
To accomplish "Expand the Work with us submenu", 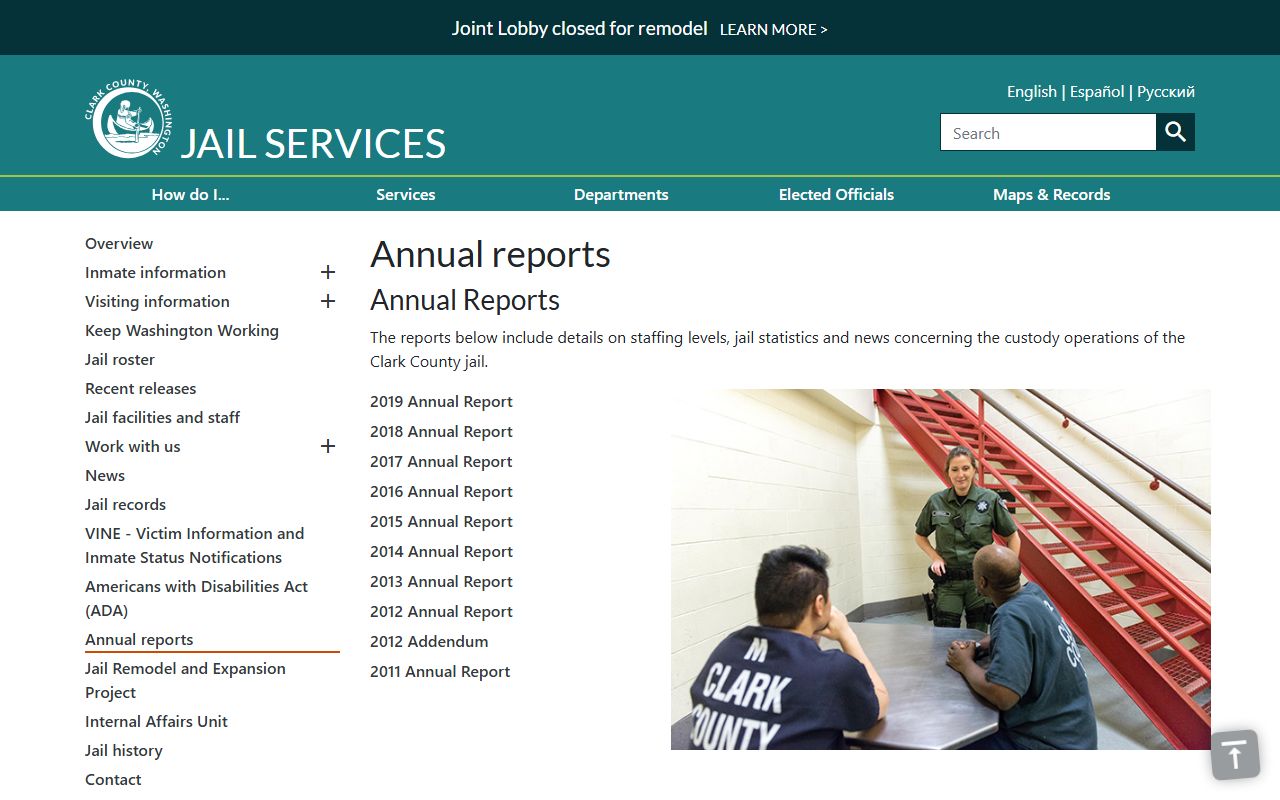I will [328, 446].
